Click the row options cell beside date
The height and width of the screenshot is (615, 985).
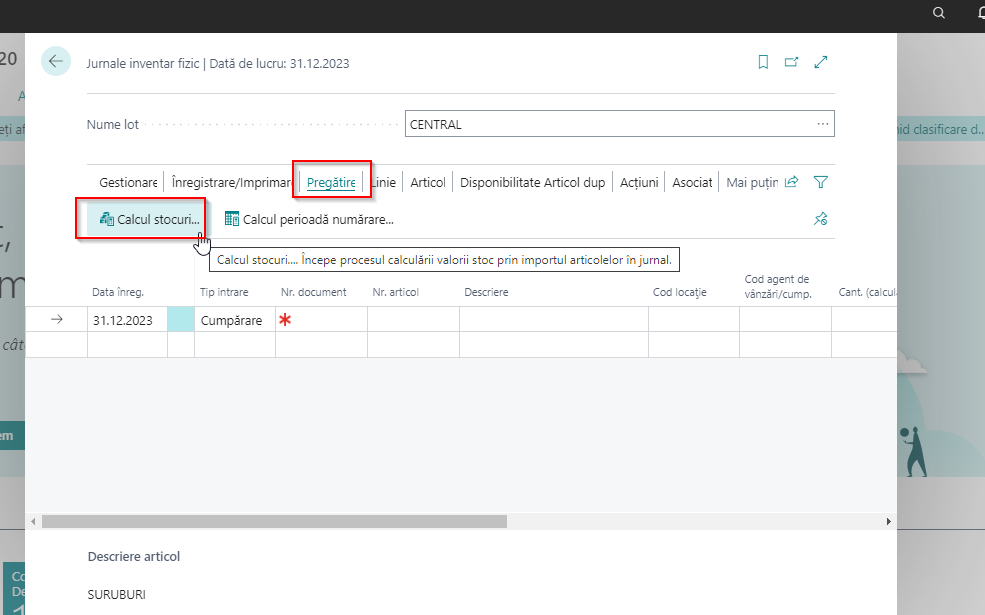(181, 320)
